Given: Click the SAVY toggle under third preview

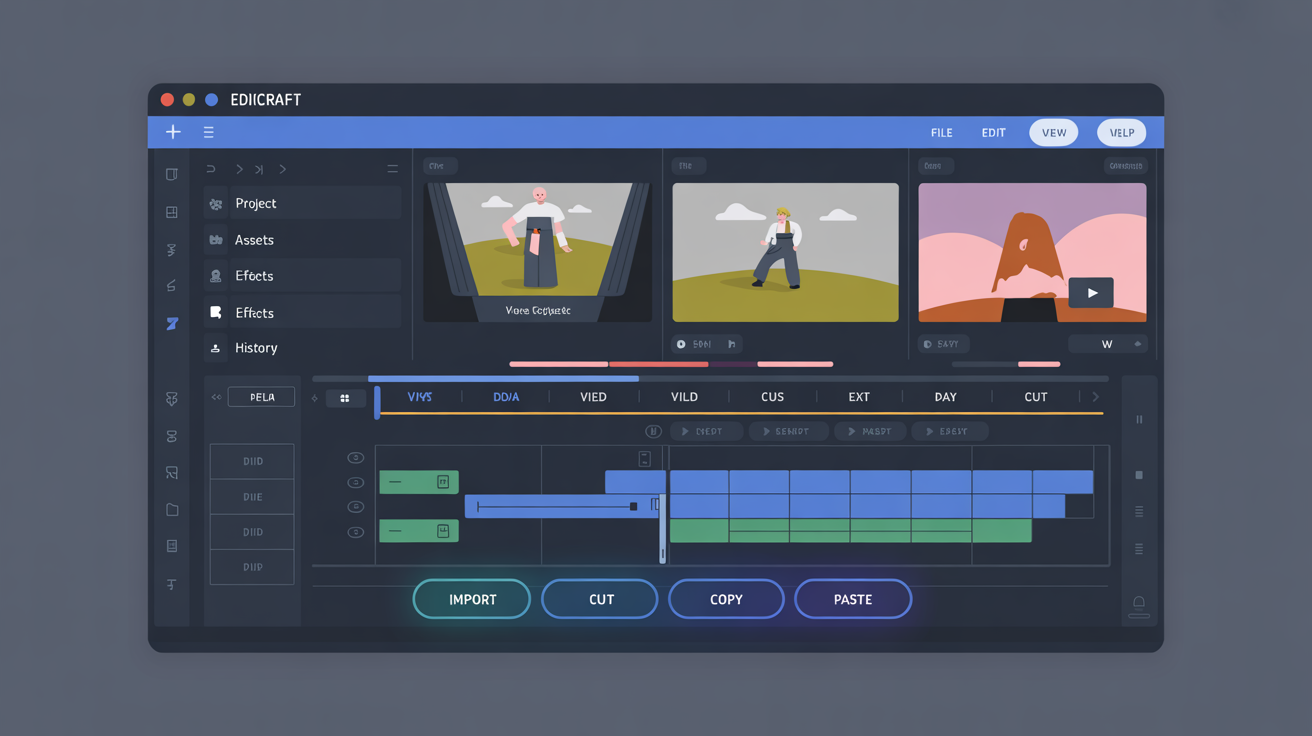Looking at the screenshot, I should 944,344.
